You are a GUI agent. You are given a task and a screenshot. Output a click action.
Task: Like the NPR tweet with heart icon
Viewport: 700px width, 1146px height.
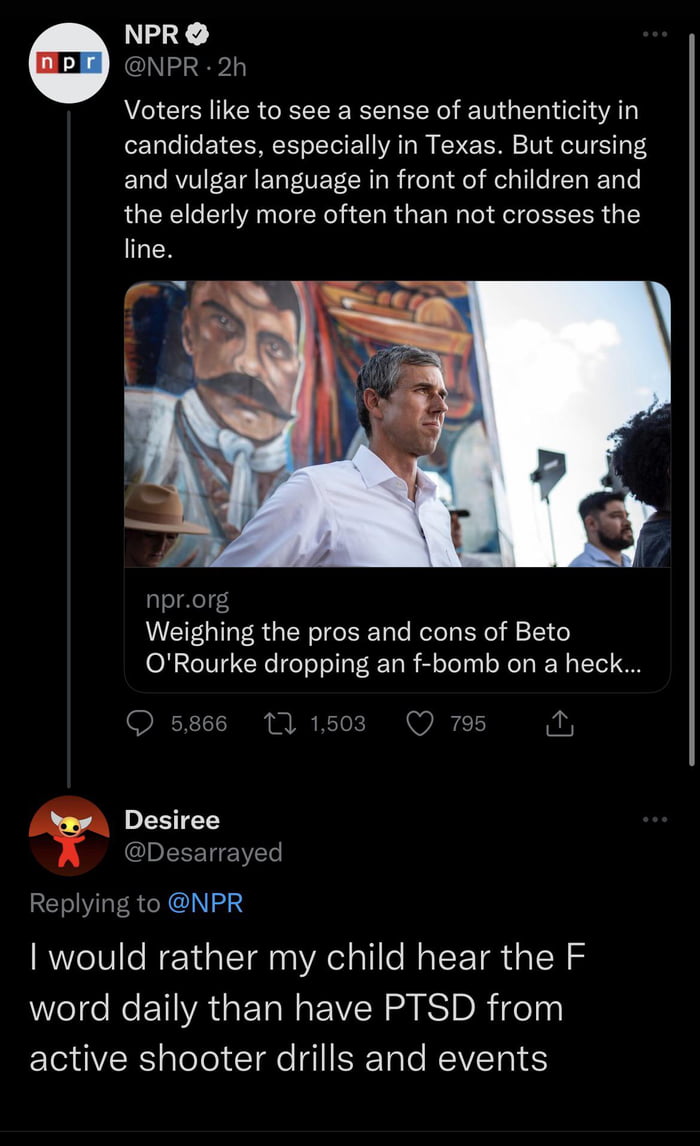tap(420, 723)
